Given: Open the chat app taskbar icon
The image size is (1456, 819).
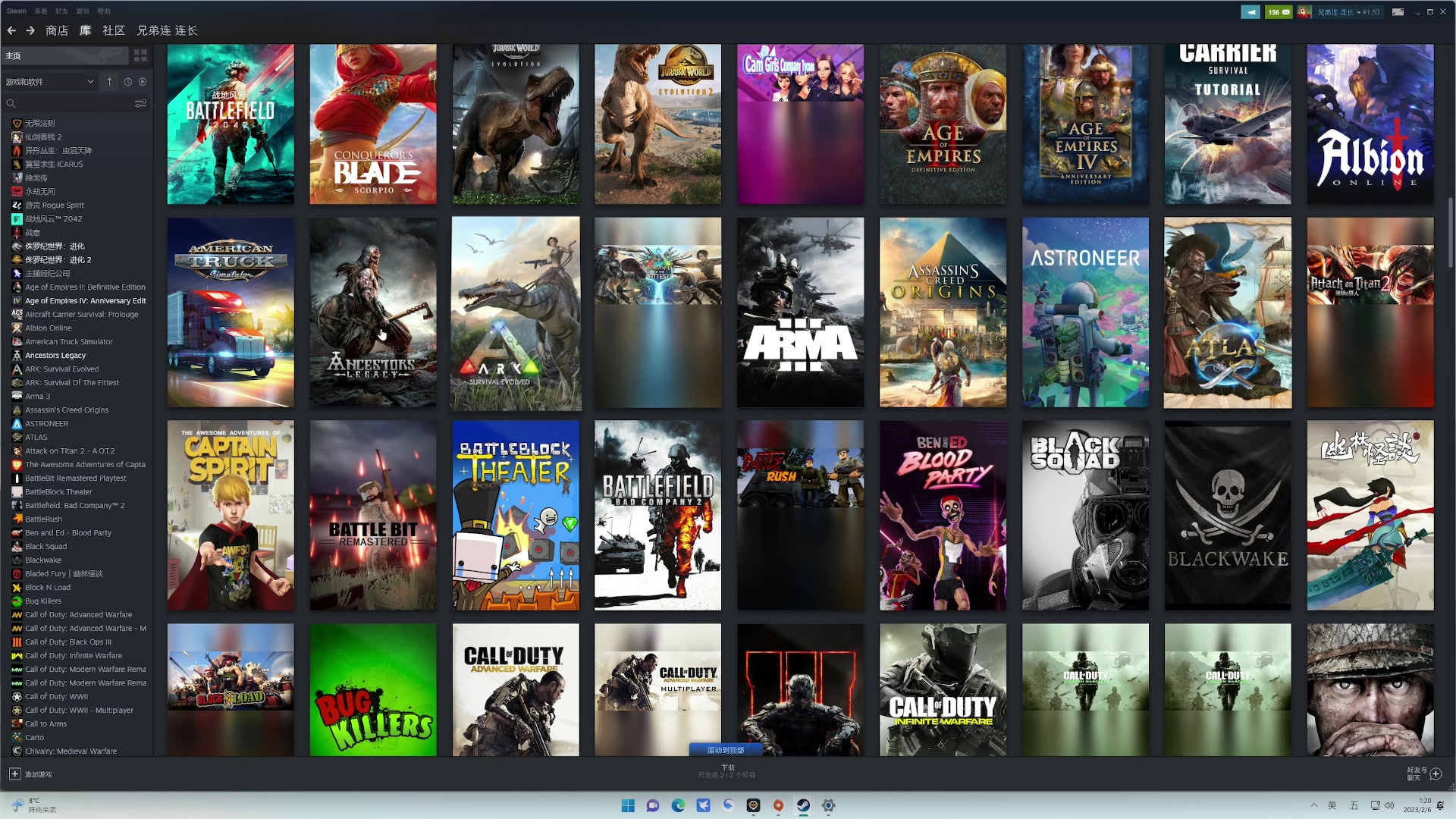Looking at the screenshot, I should point(653,805).
